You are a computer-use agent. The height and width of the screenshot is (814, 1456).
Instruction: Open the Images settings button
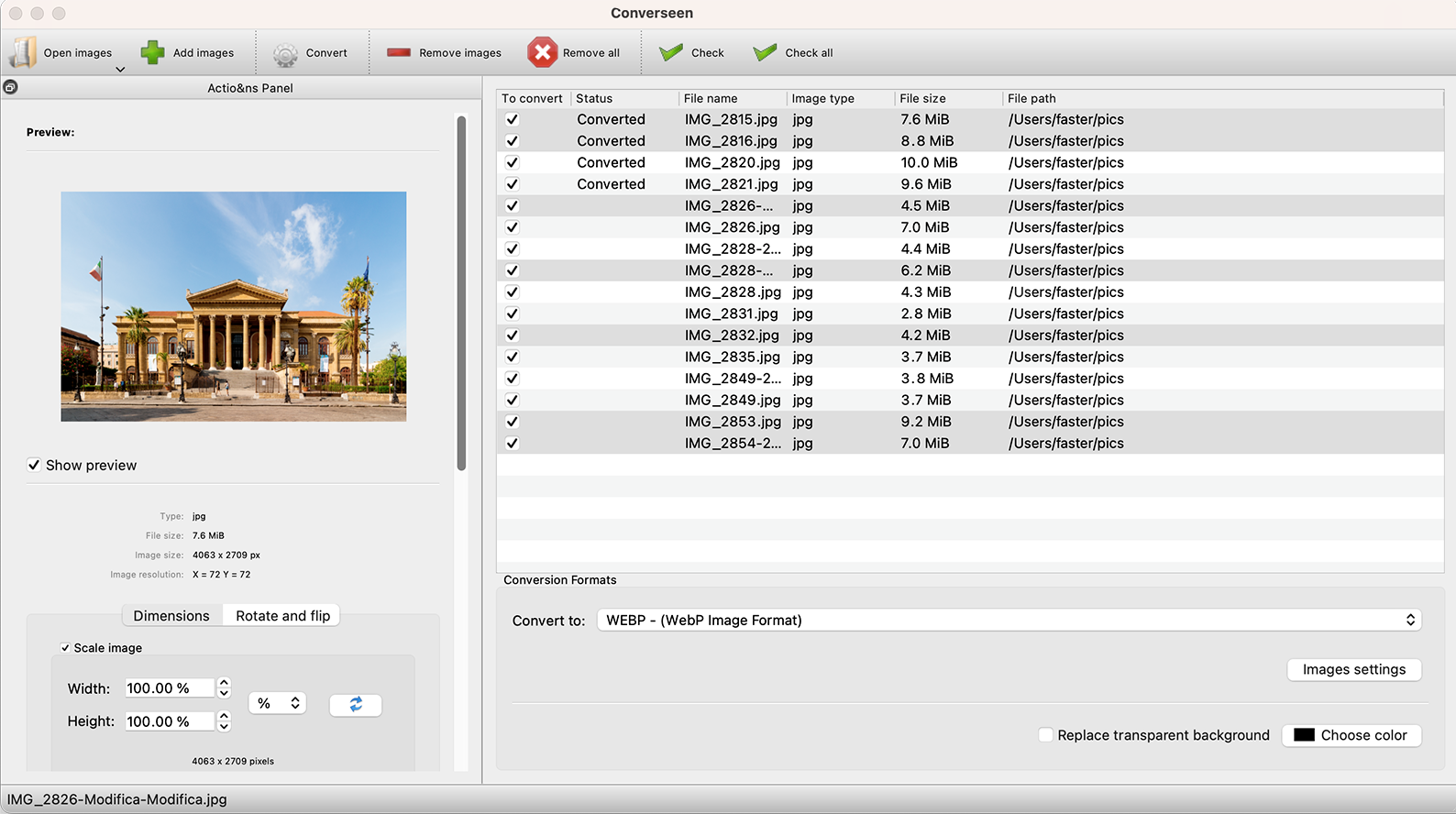coord(1354,670)
